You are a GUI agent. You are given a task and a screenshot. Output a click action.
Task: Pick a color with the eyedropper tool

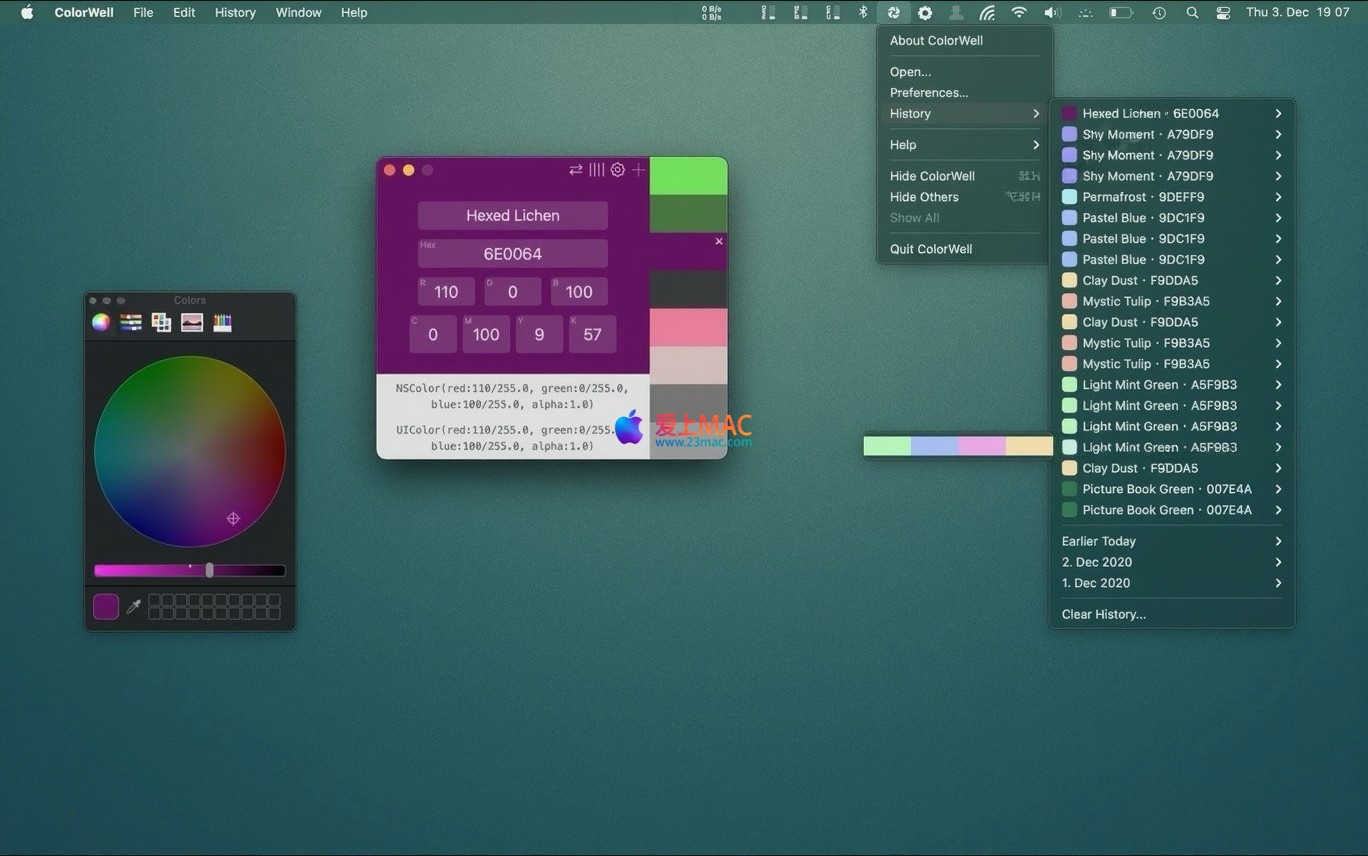133,606
